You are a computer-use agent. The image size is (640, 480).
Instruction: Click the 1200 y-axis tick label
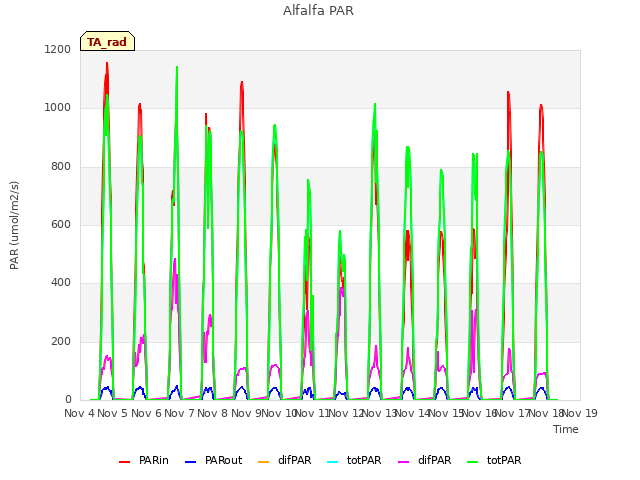pos(58,49)
